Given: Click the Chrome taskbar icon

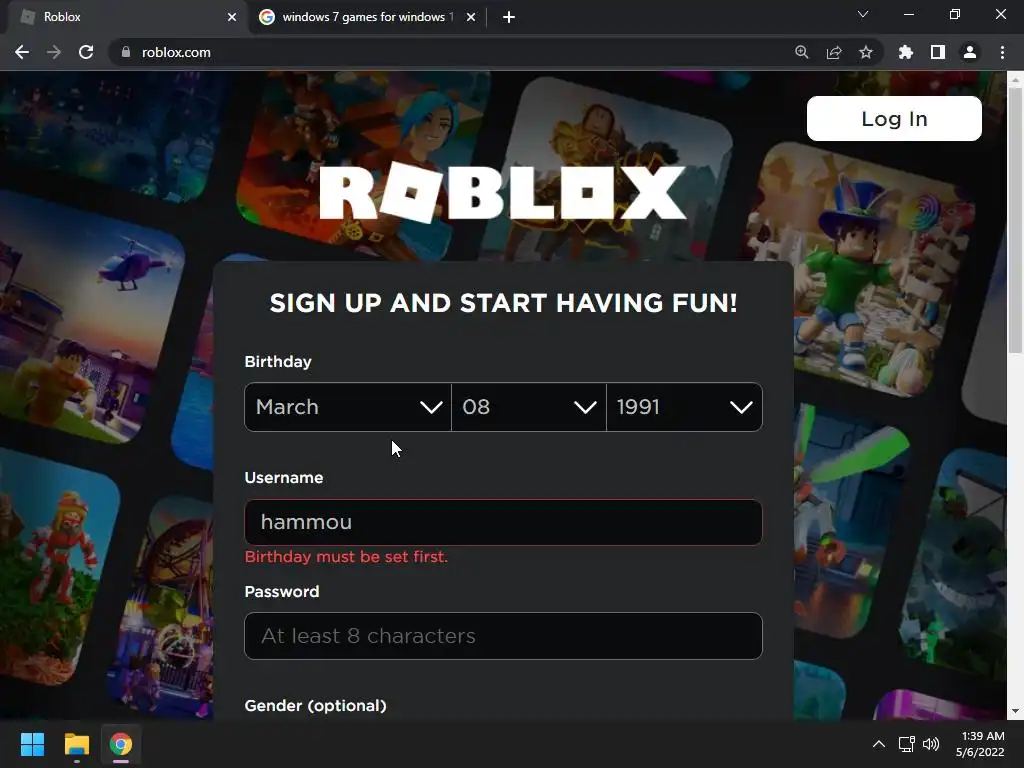Looking at the screenshot, I should coord(121,744).
